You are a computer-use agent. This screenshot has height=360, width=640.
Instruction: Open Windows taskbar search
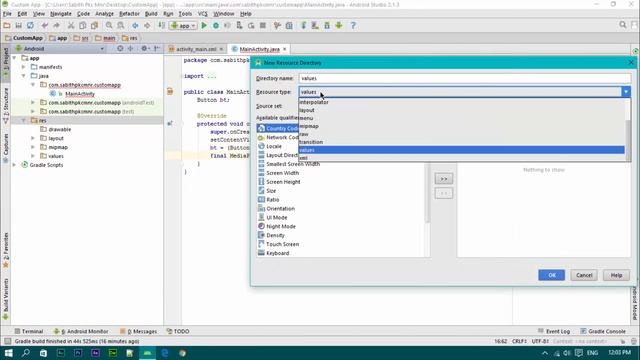(x=26, y=353)
